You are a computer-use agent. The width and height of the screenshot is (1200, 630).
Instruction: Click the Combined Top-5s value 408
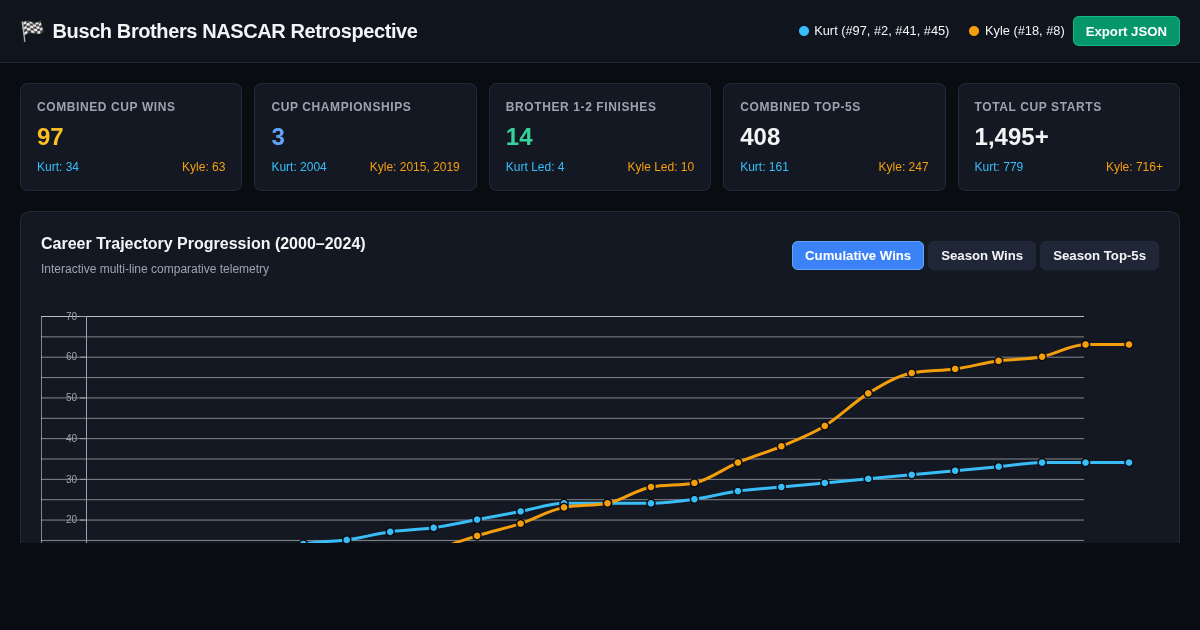(760, 137)
